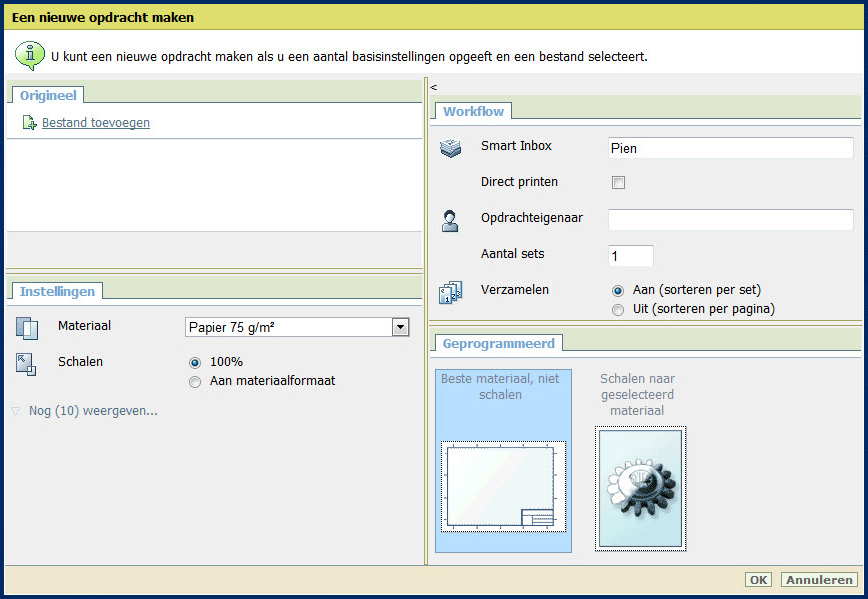
Task: Click the add file document icon
Action: click(29, 124)
